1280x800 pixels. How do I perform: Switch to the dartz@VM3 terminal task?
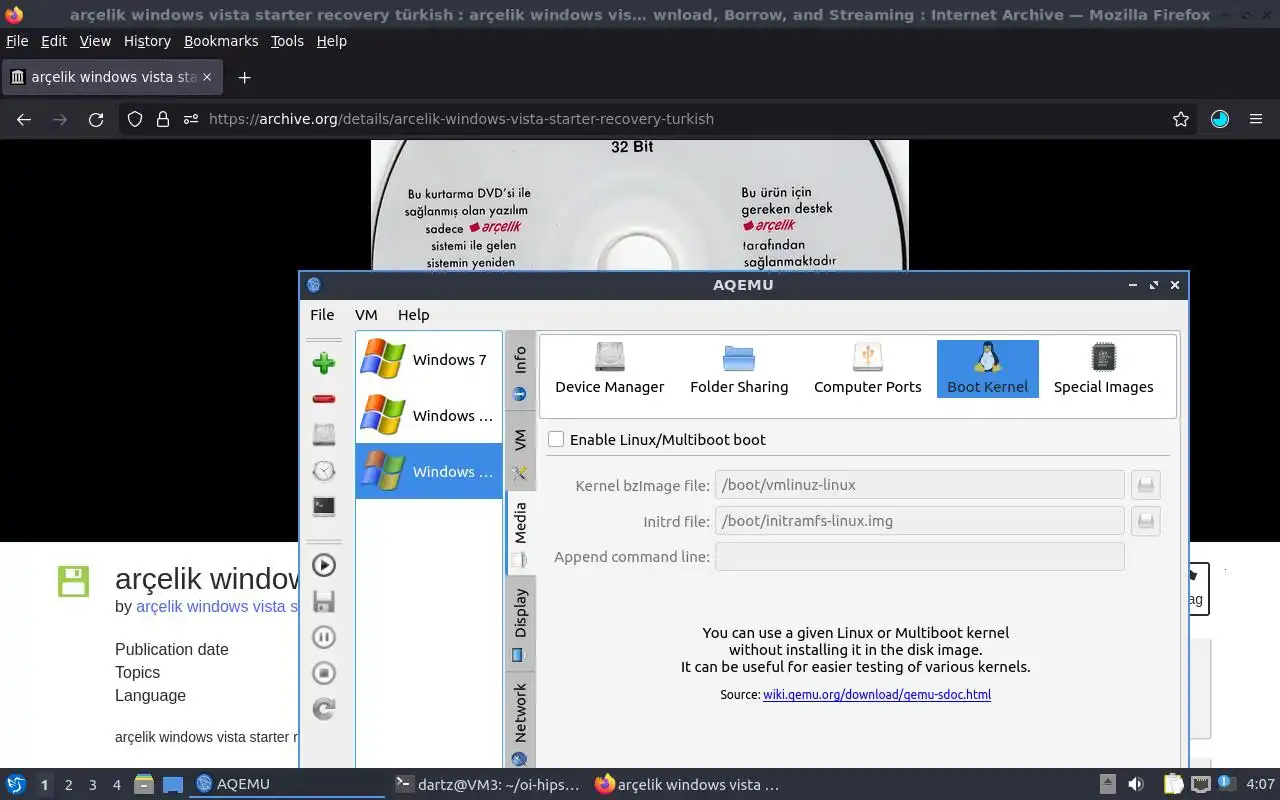(x=487, y=784)
